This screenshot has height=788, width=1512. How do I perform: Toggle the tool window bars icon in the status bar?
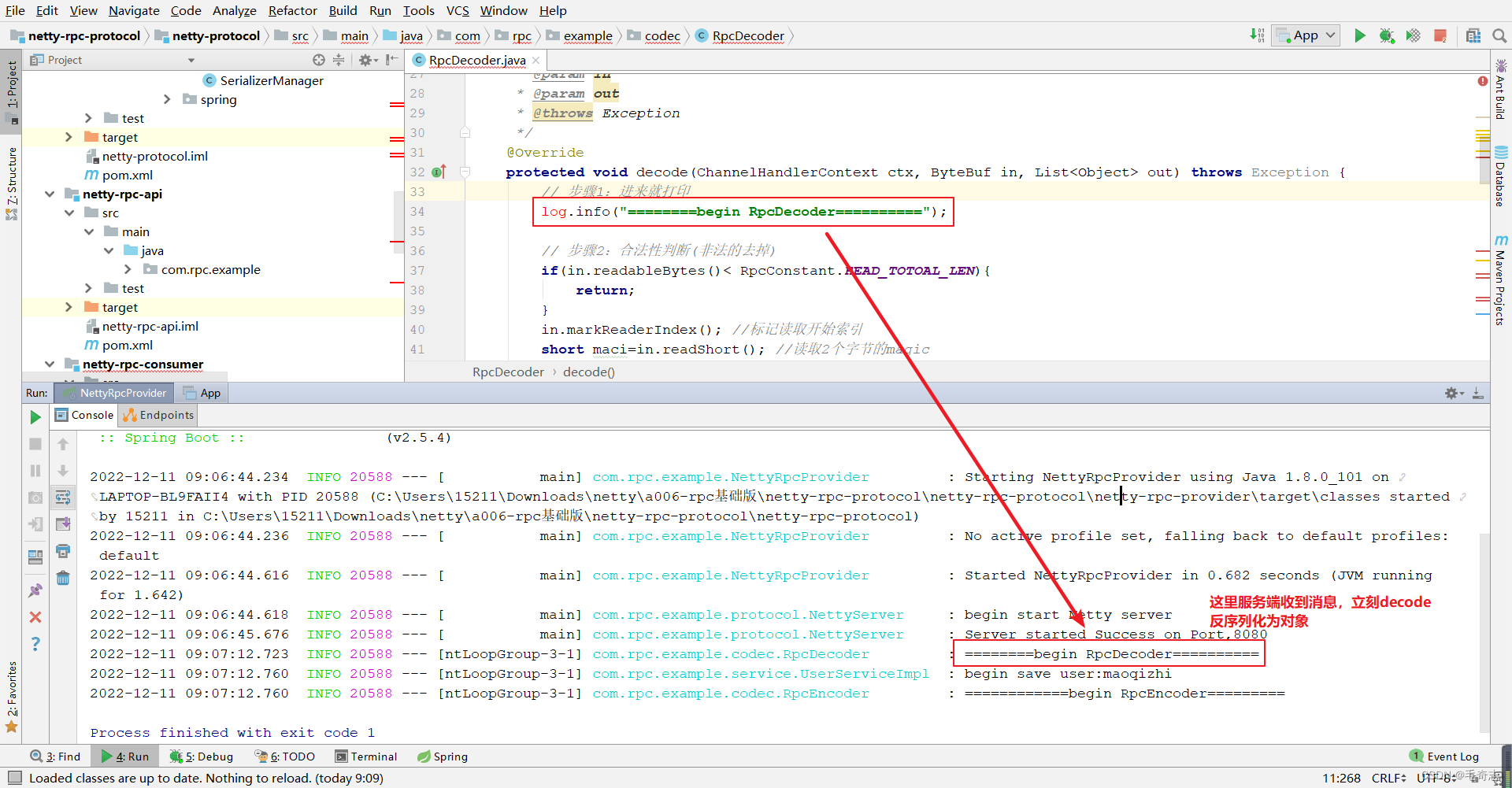(x=14, y=778)
